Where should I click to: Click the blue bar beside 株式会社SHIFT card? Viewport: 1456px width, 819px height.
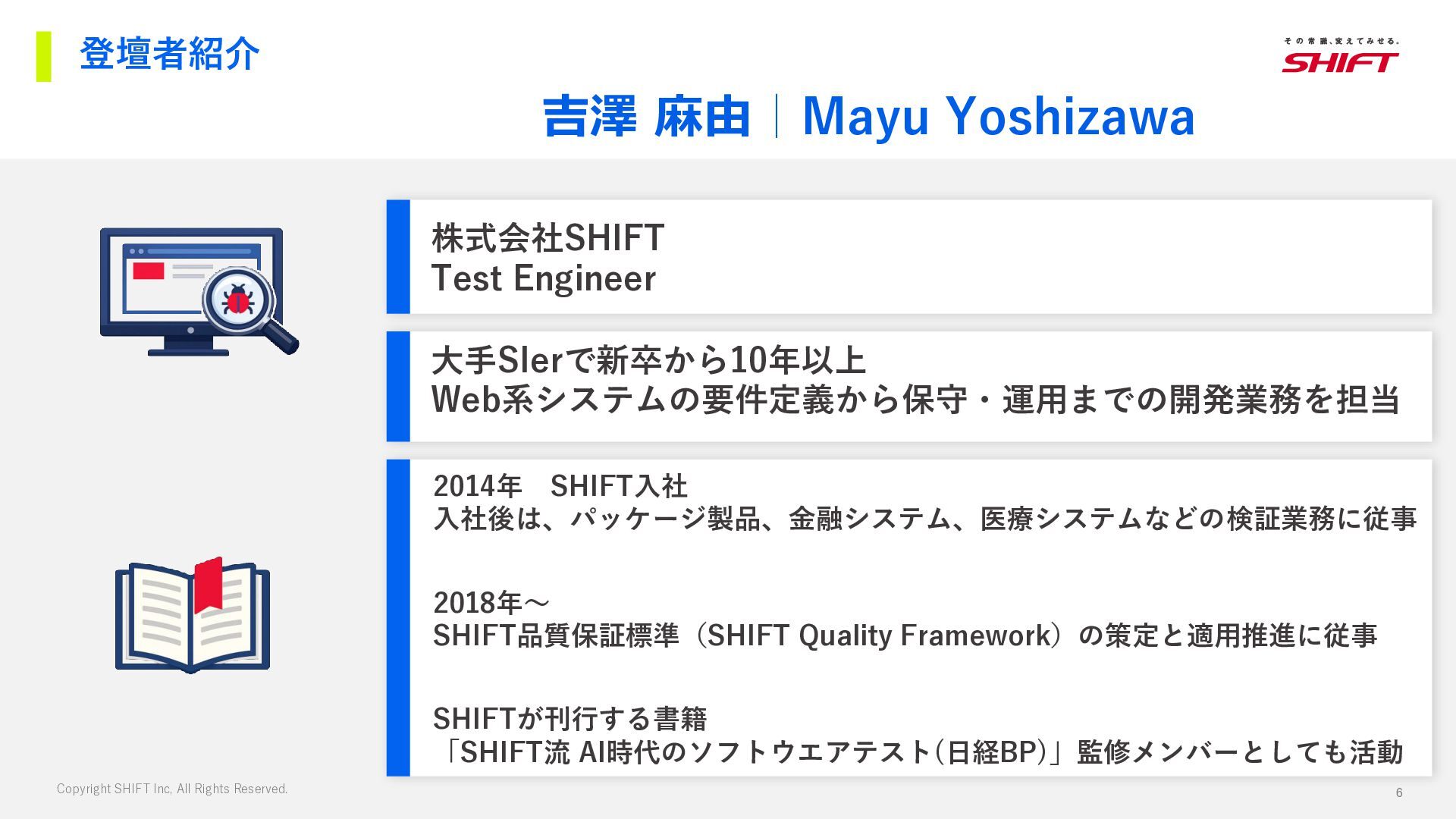tap(398, 256)
